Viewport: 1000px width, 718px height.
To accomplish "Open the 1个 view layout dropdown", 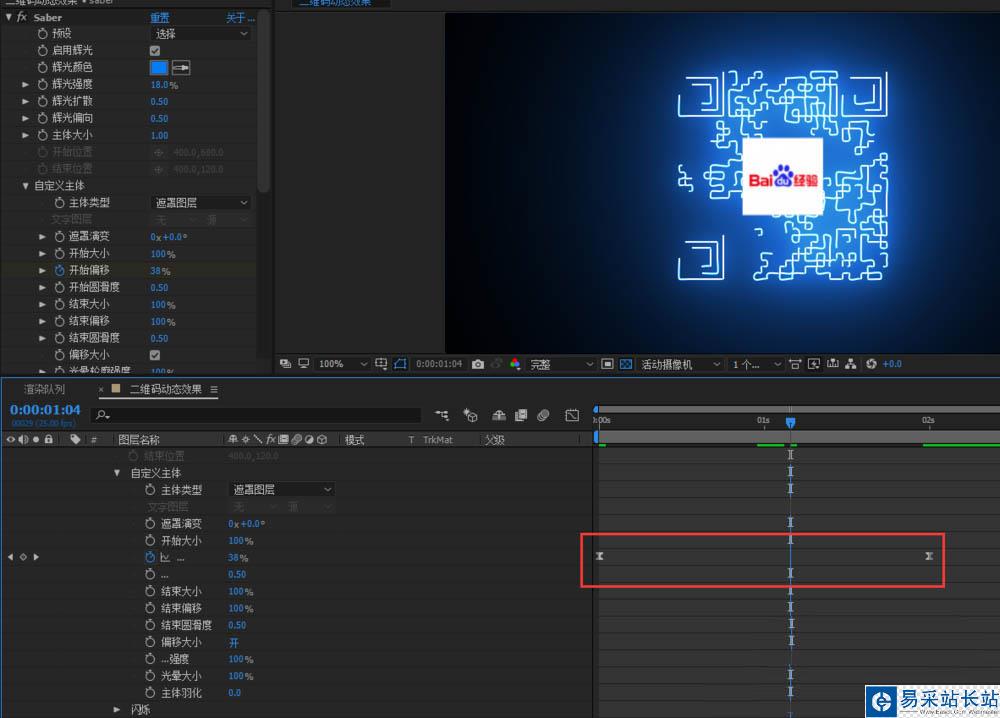I will 756,364.
